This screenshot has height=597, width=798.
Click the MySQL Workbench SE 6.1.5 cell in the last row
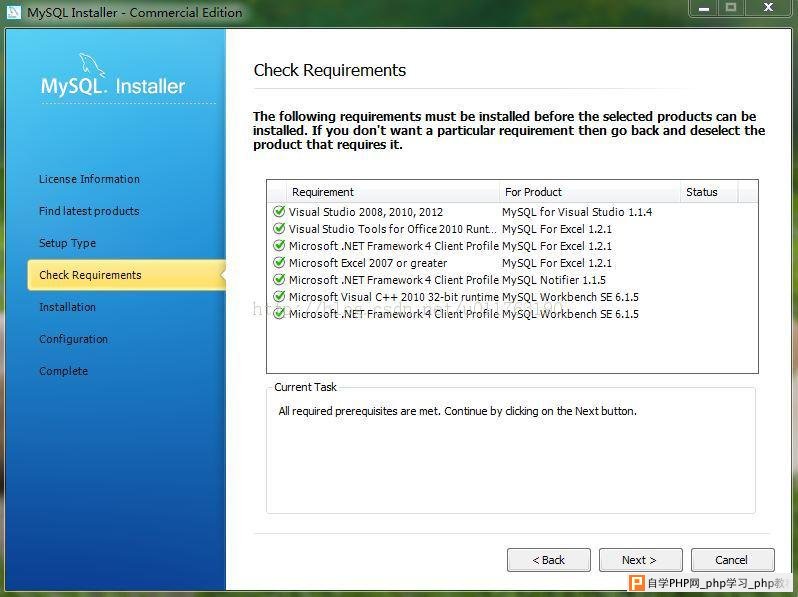pyautogui.click(x=570, y=314)
